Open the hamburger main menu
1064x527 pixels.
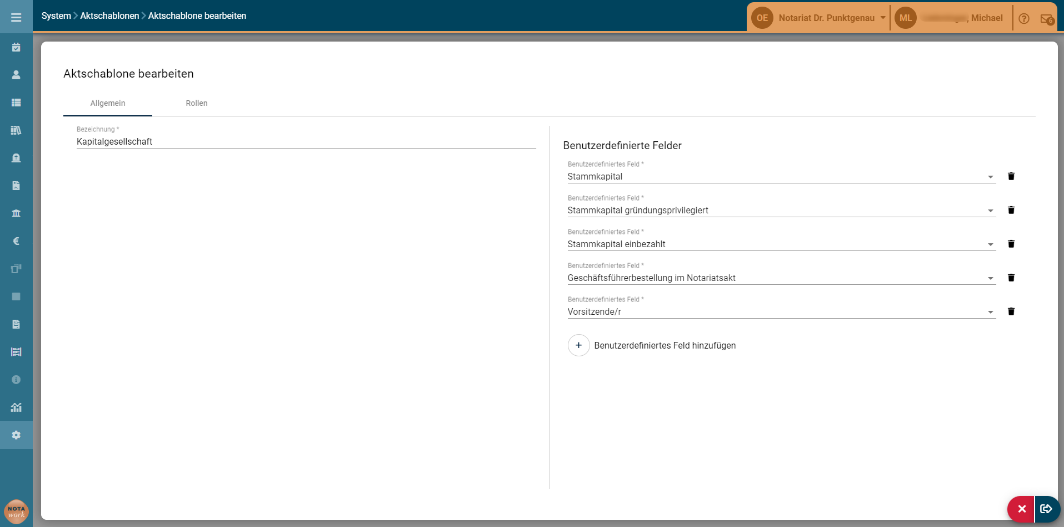point(16,18)
